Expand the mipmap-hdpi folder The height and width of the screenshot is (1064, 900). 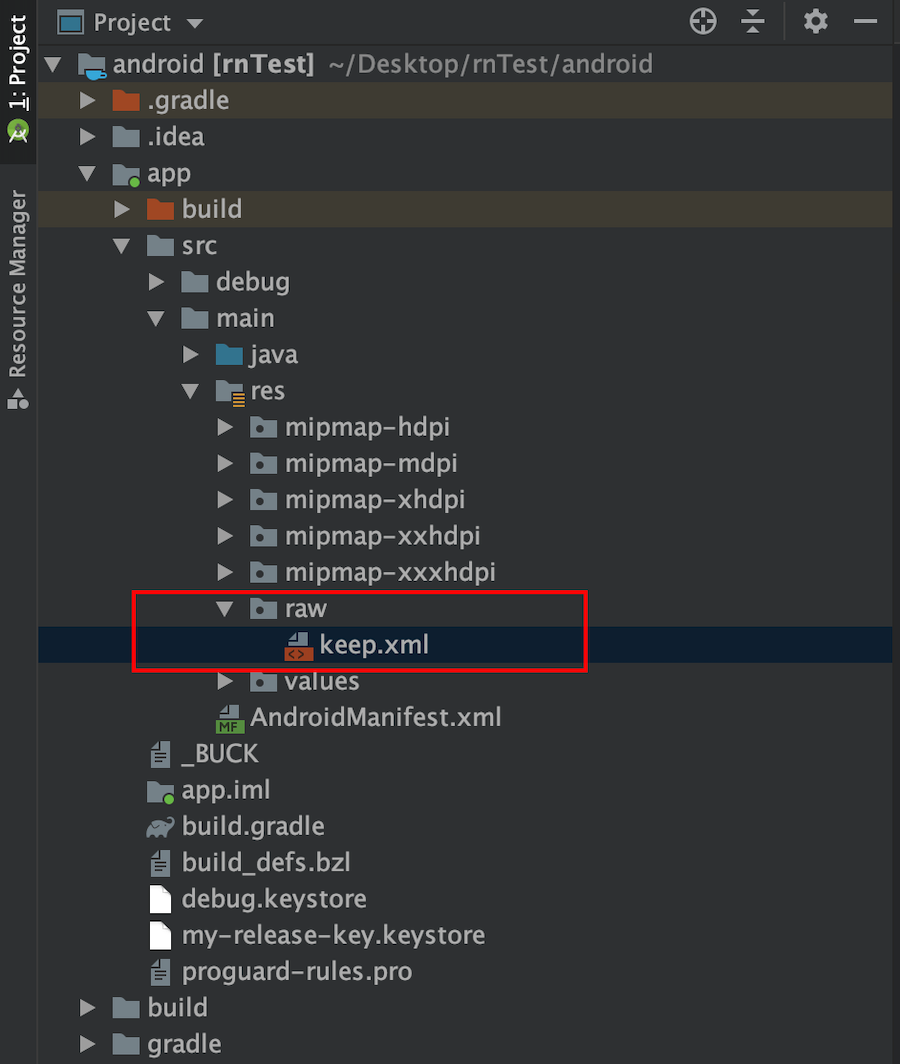(x=226, y=428)
